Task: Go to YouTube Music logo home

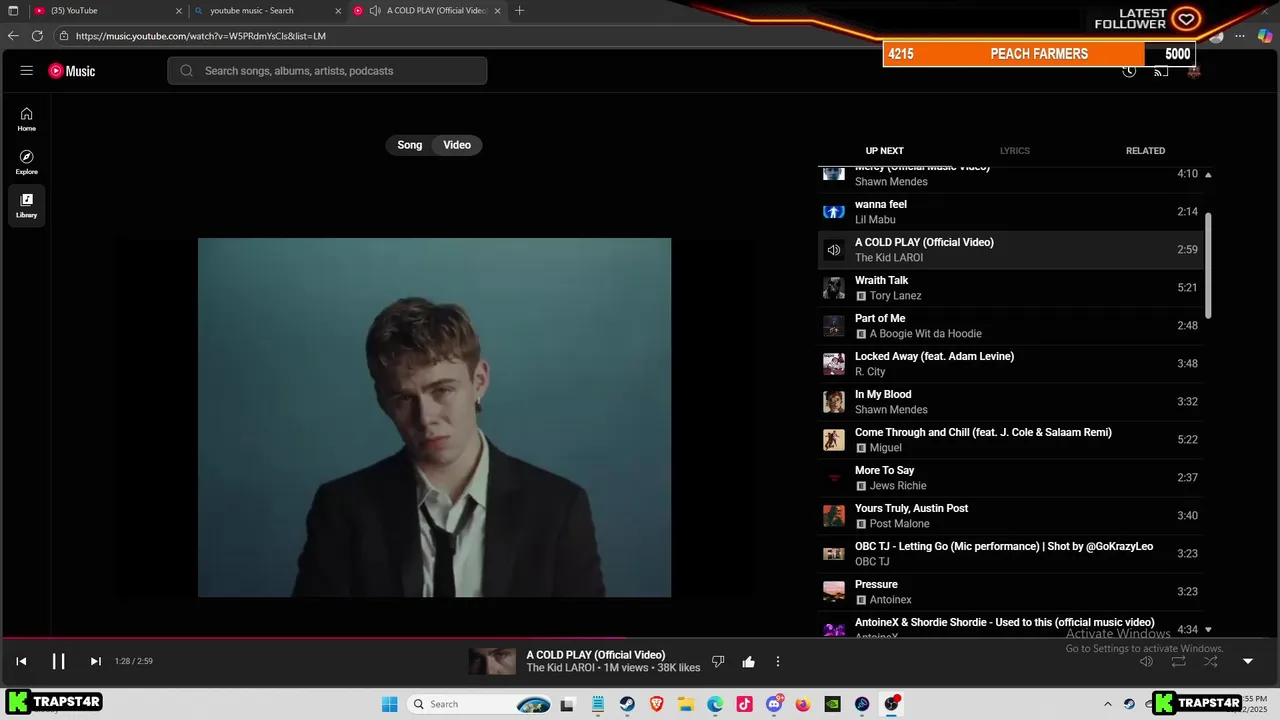Action: (x=72, y=71)
